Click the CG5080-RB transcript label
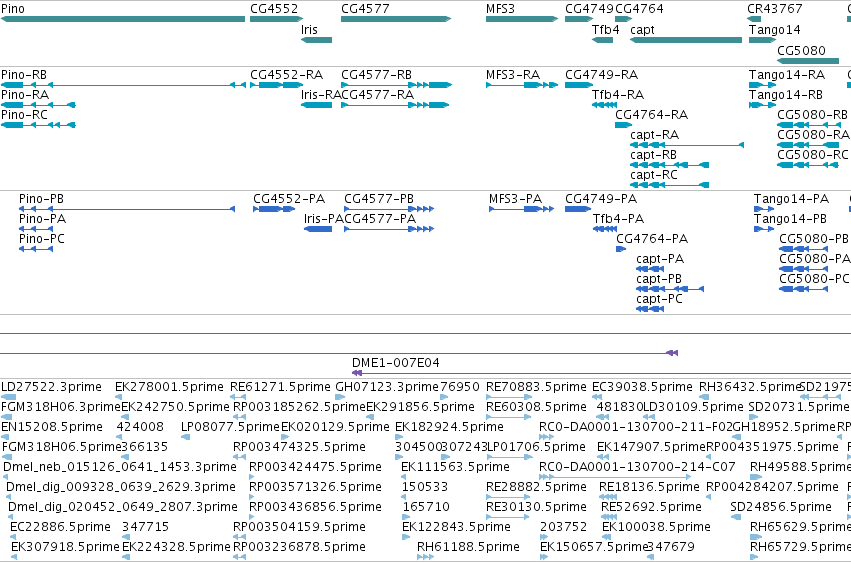The width and height of the screenshot is (851, 562). pos(812,115)
